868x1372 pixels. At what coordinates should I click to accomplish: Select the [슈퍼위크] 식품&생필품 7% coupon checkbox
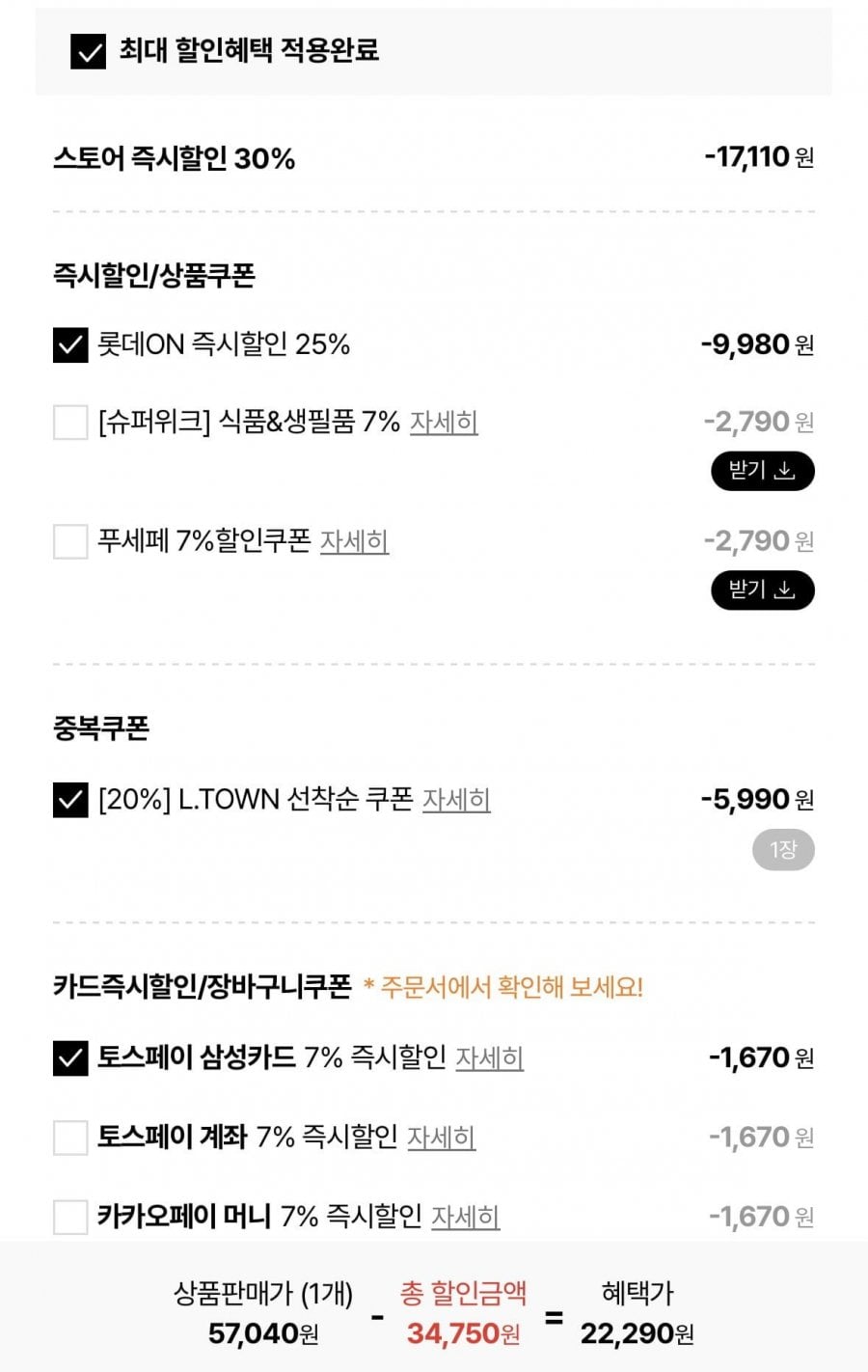point(70,422)
